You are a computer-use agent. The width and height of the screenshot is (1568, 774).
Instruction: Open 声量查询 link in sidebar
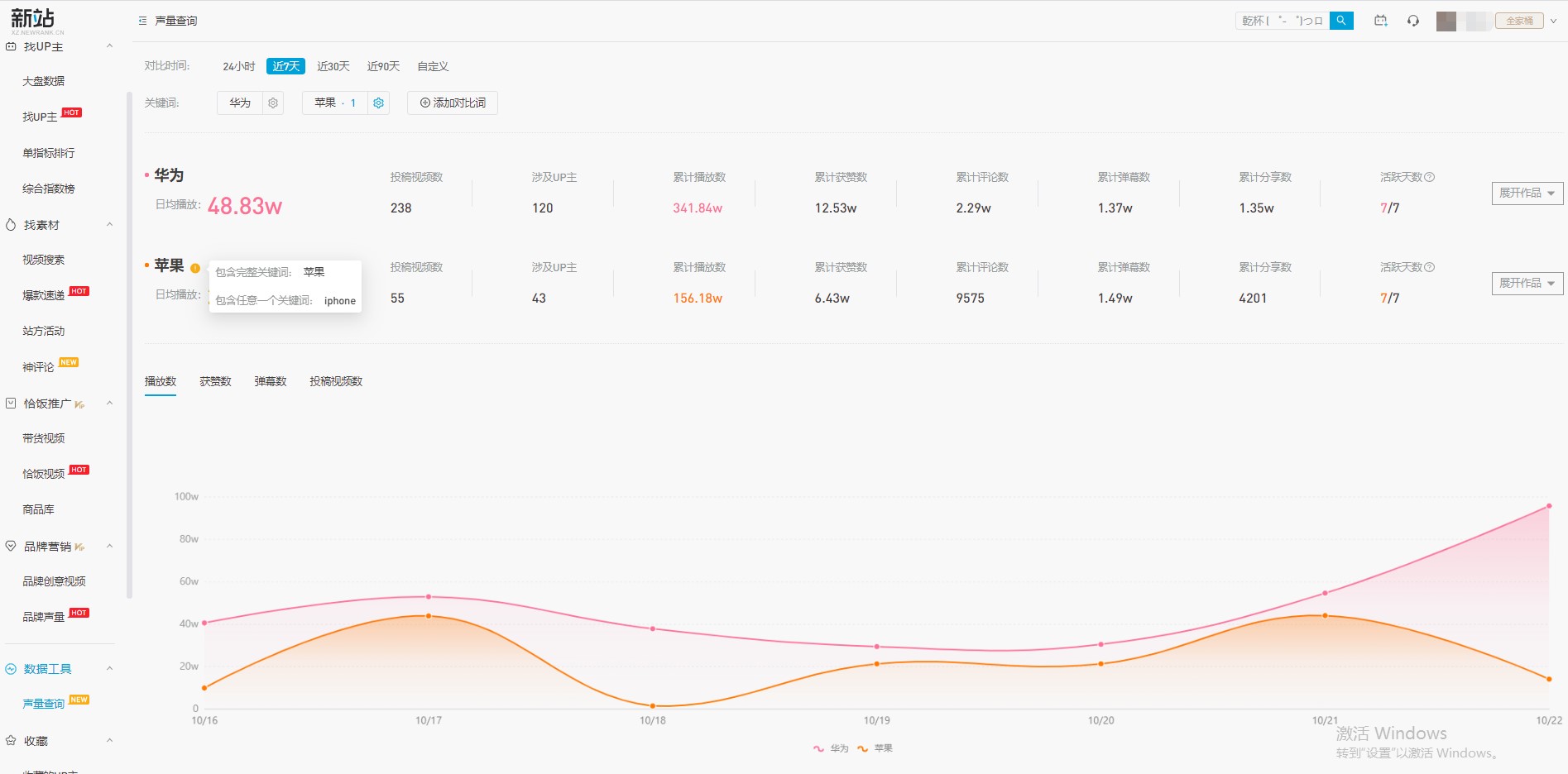(44, 704)
